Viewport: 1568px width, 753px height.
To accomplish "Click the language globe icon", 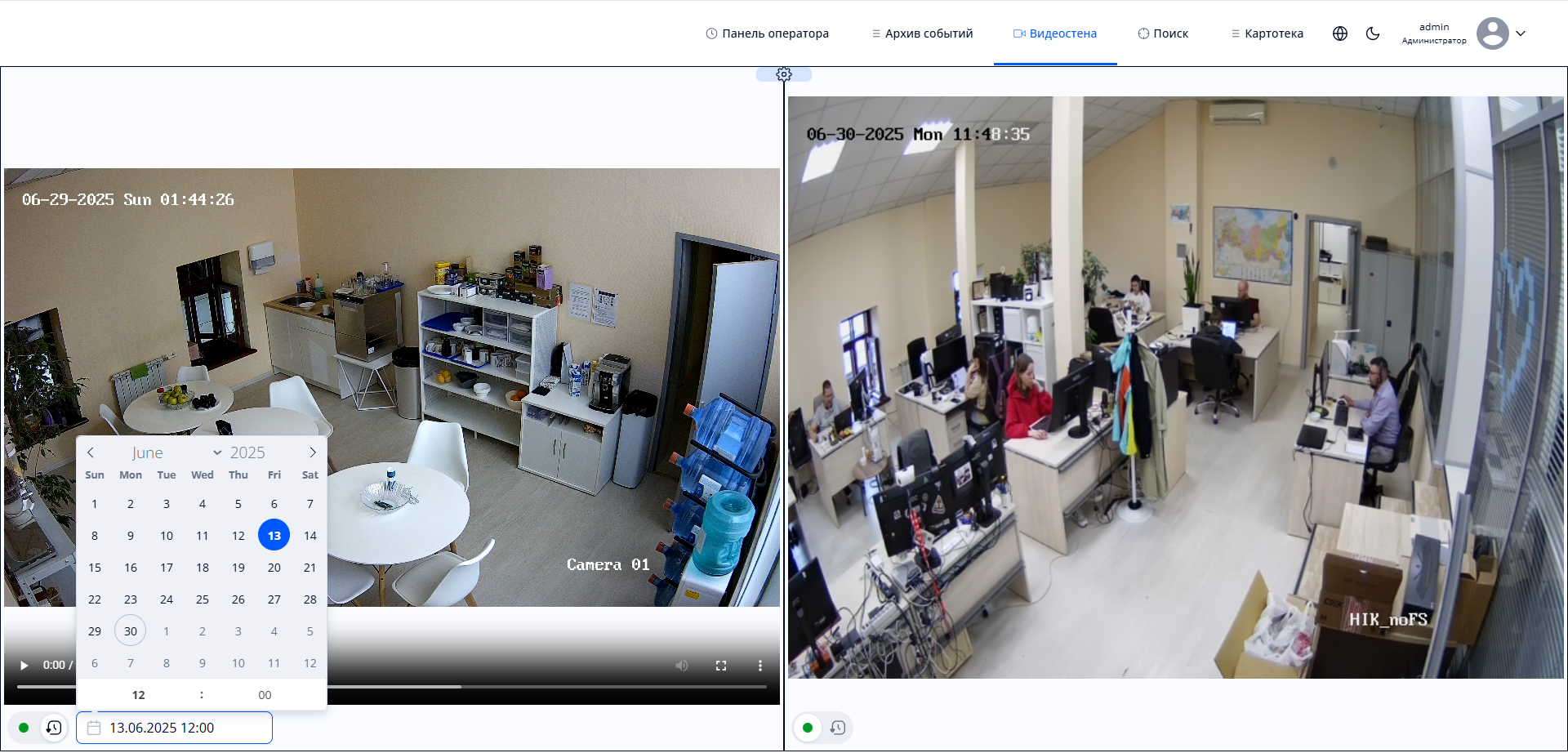I will (x=1339, y=33).
